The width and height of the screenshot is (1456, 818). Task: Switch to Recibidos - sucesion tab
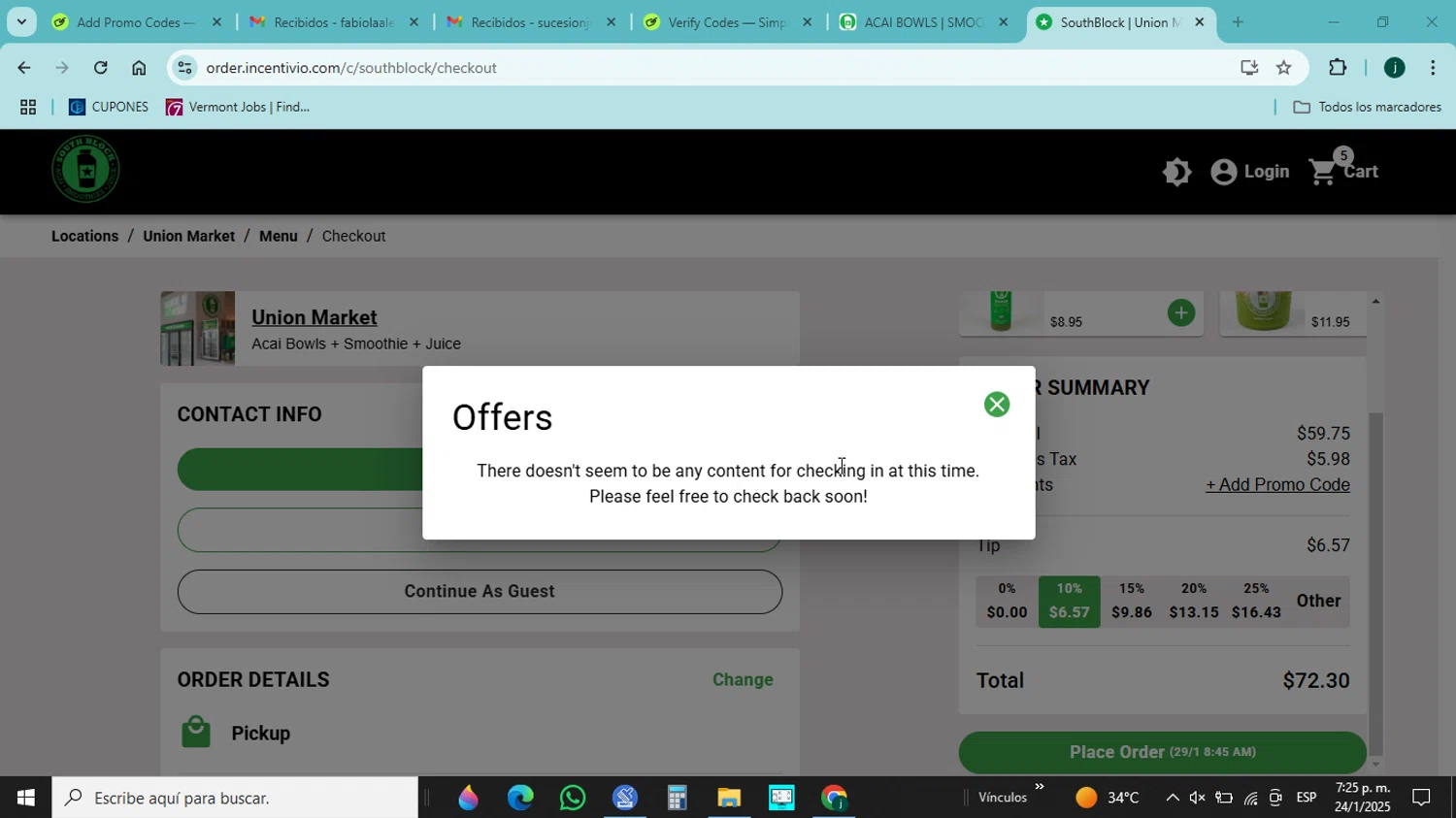pos(530,21)
